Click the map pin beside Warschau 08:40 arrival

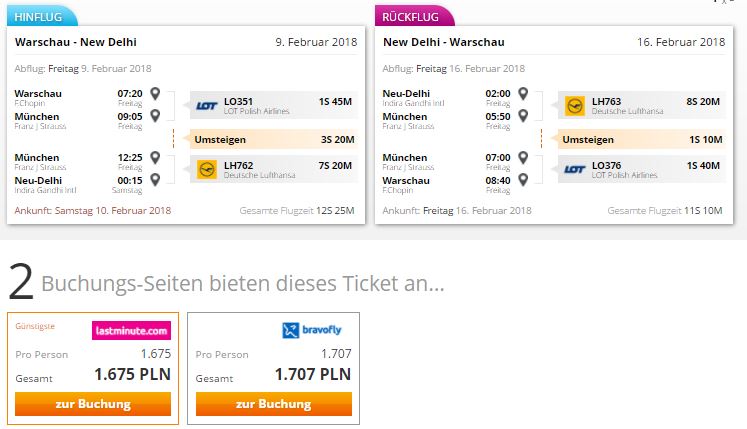point(523,180)
